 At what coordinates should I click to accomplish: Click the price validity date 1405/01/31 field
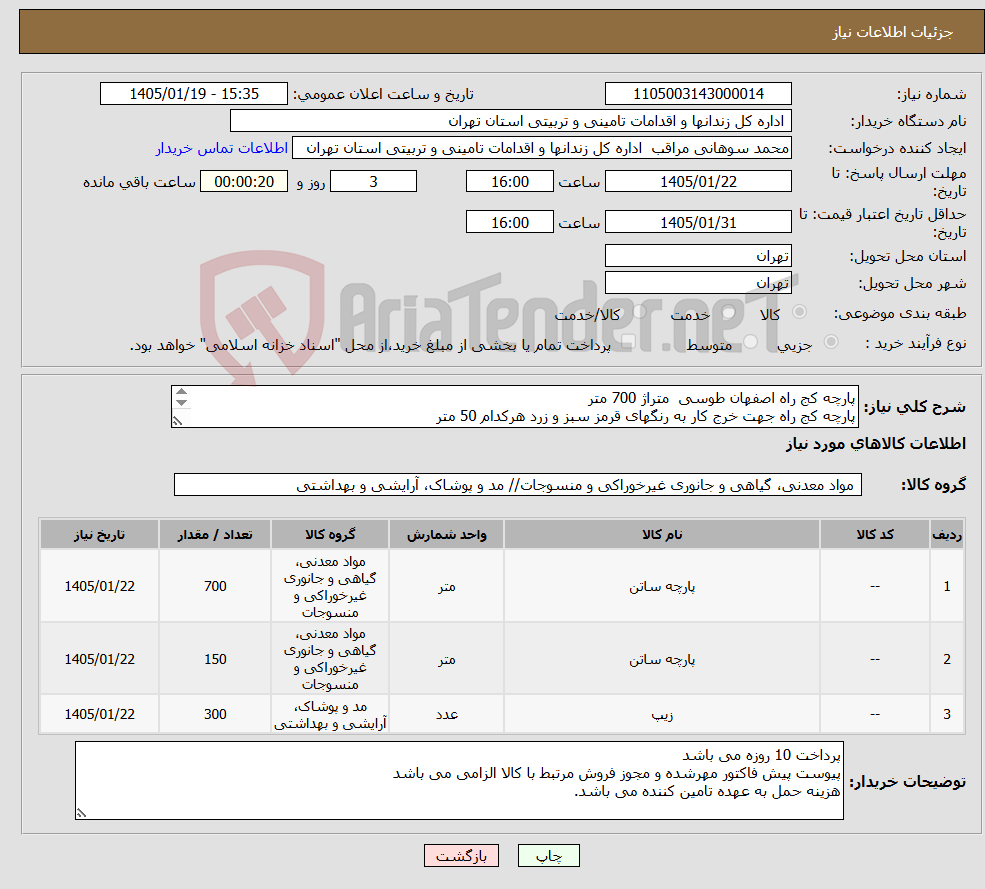point(698,222)
